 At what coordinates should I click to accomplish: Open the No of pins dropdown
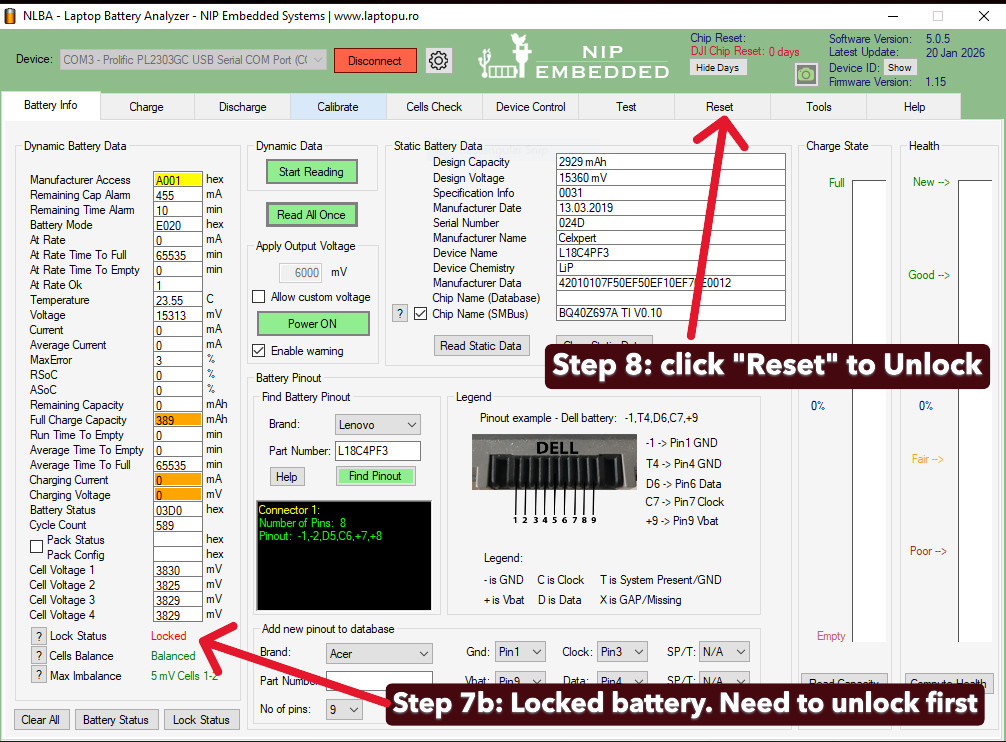coord(344,709)
